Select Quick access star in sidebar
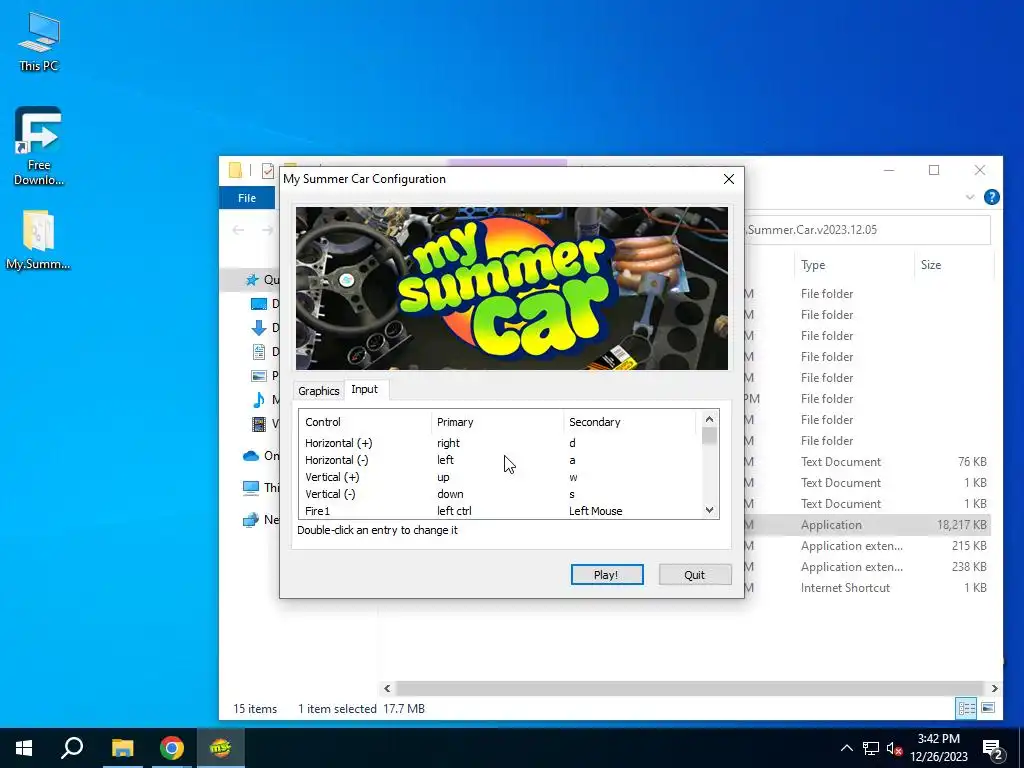Screen dimensions: 1024x768 coord(252,280)
